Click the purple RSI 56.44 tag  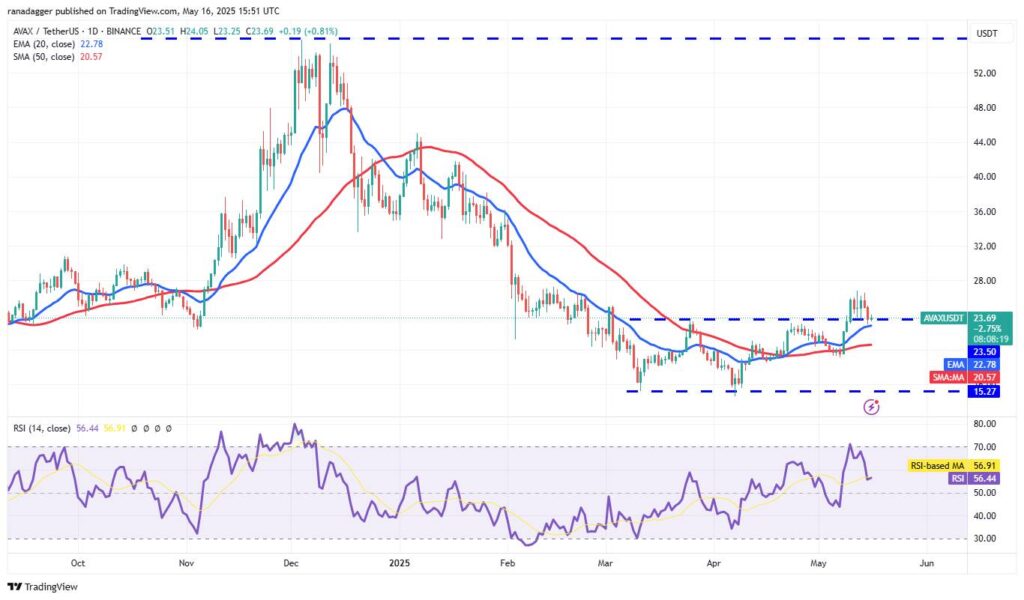point(974,479)
